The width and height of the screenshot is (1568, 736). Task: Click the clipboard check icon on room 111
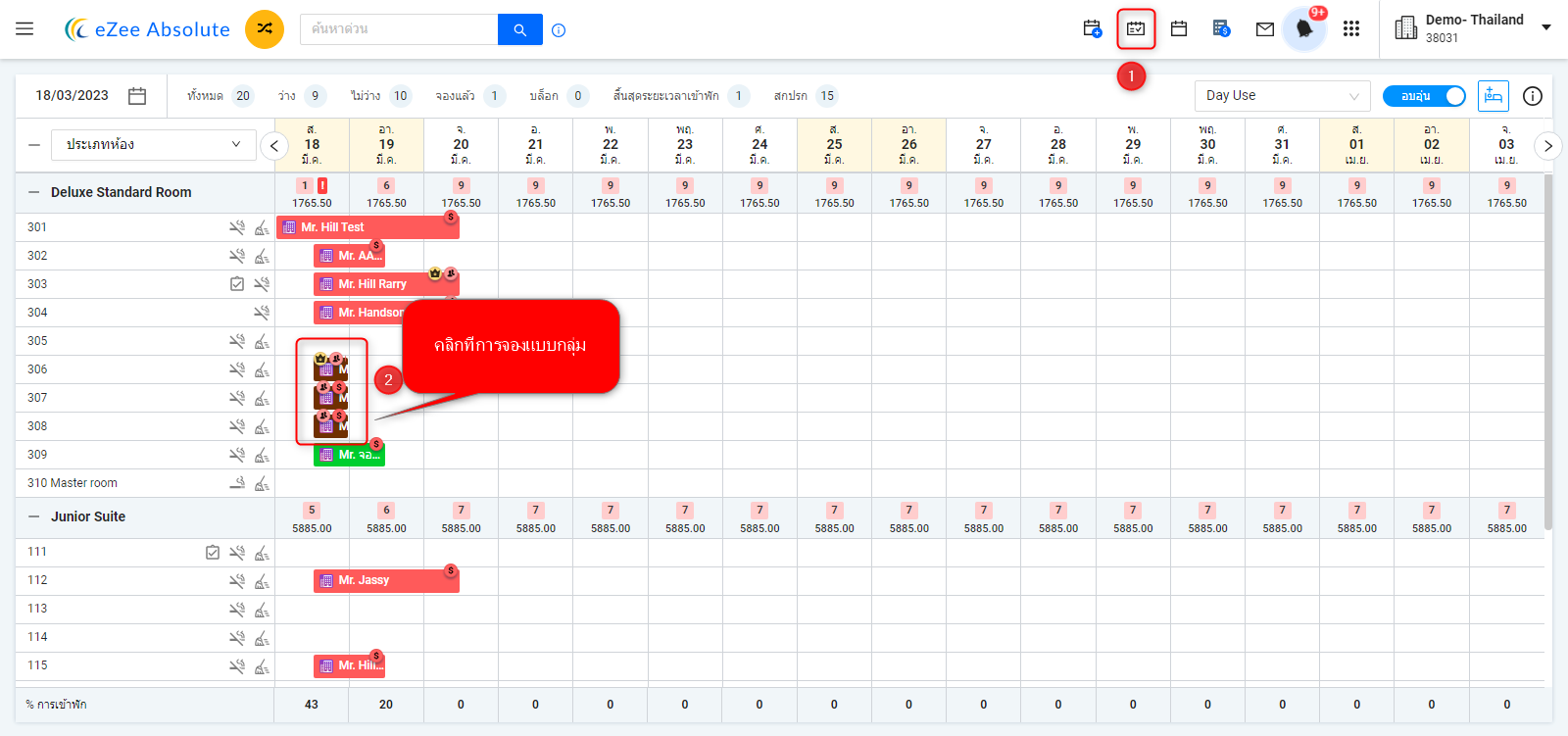click(213, 553)
